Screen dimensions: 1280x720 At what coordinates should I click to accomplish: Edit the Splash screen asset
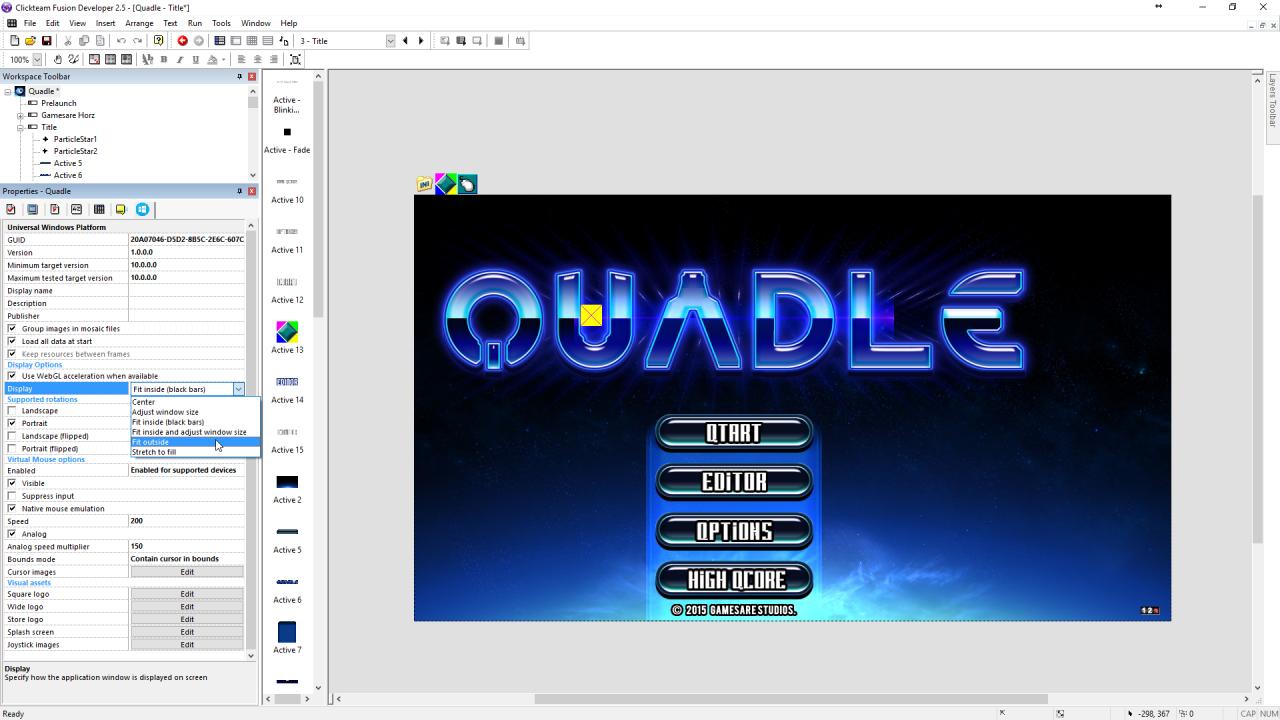coord(187,631)
